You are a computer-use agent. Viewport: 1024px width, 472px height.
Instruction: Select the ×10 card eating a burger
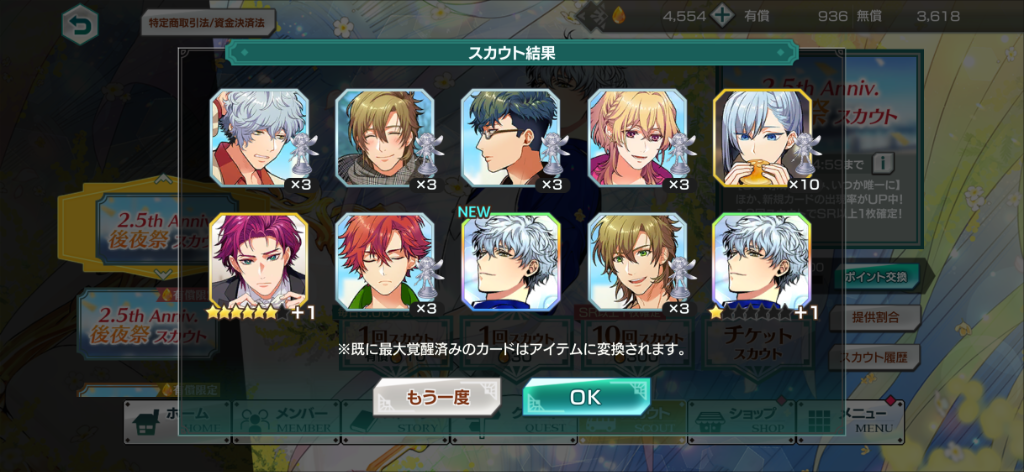[x=762, y=138]
